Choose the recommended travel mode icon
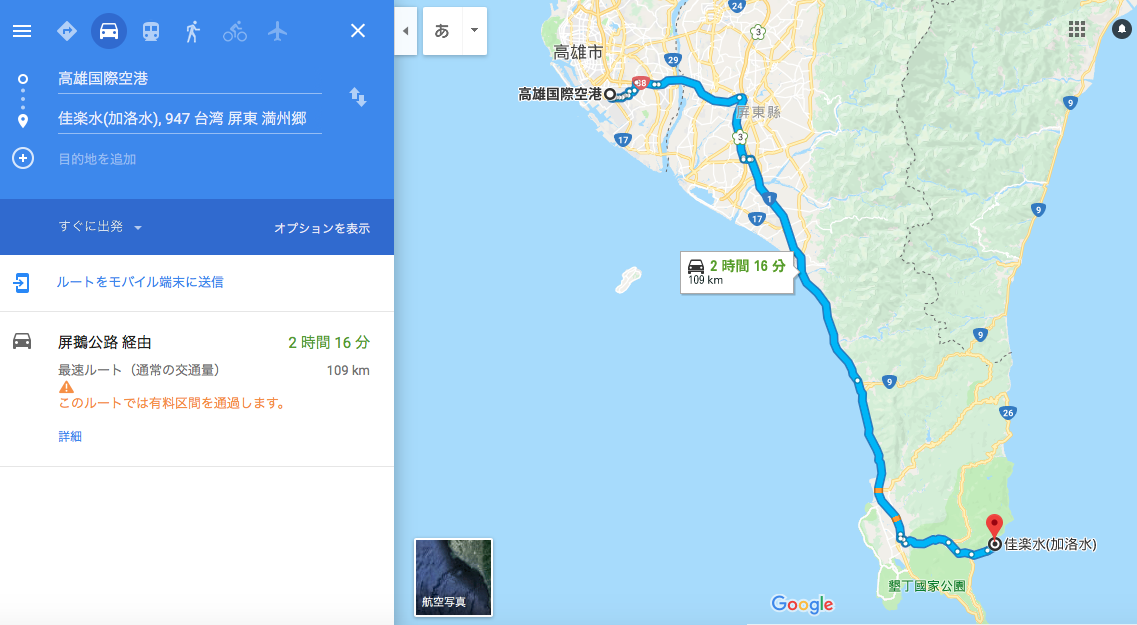The height and width of the screenshot is (625, 1137). tap(67, 31)
